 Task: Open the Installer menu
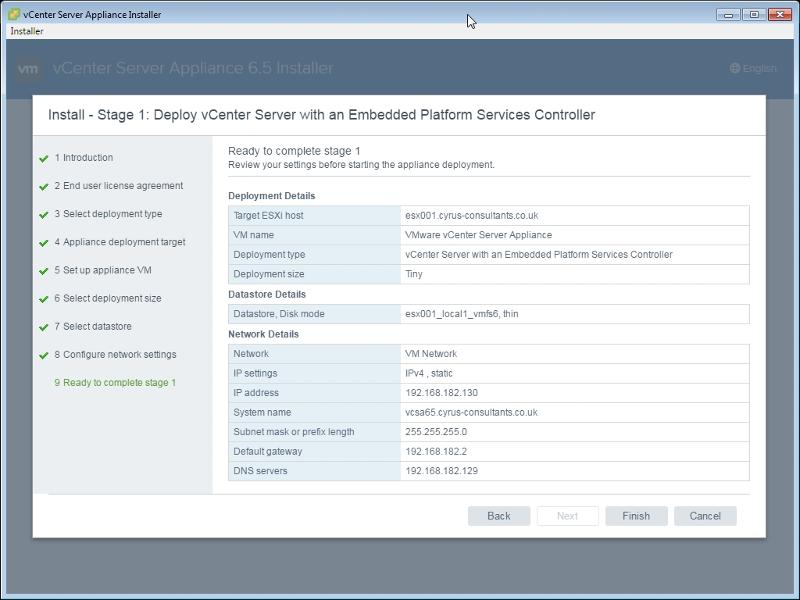[27, 31]
